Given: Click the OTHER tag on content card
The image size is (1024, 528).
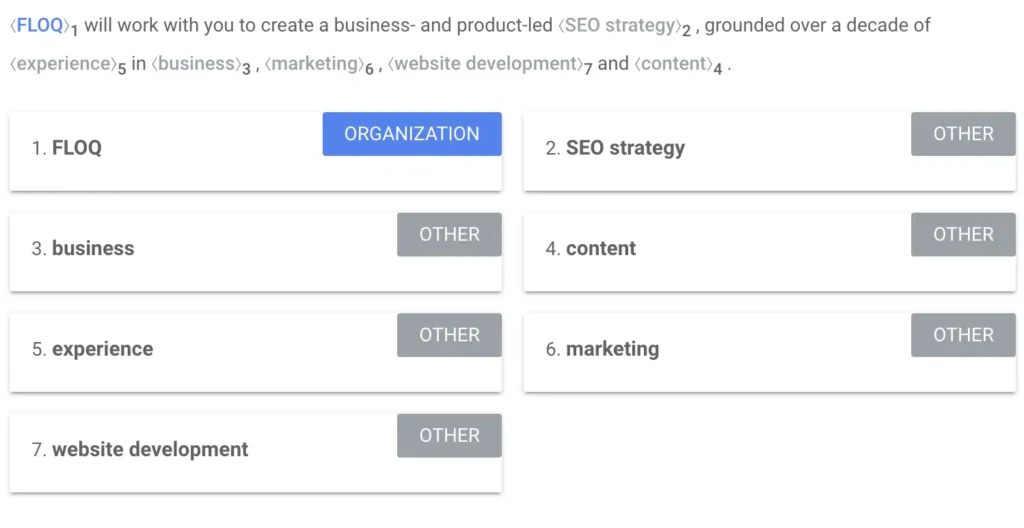Looking at the screenshot, I should 963,235.
